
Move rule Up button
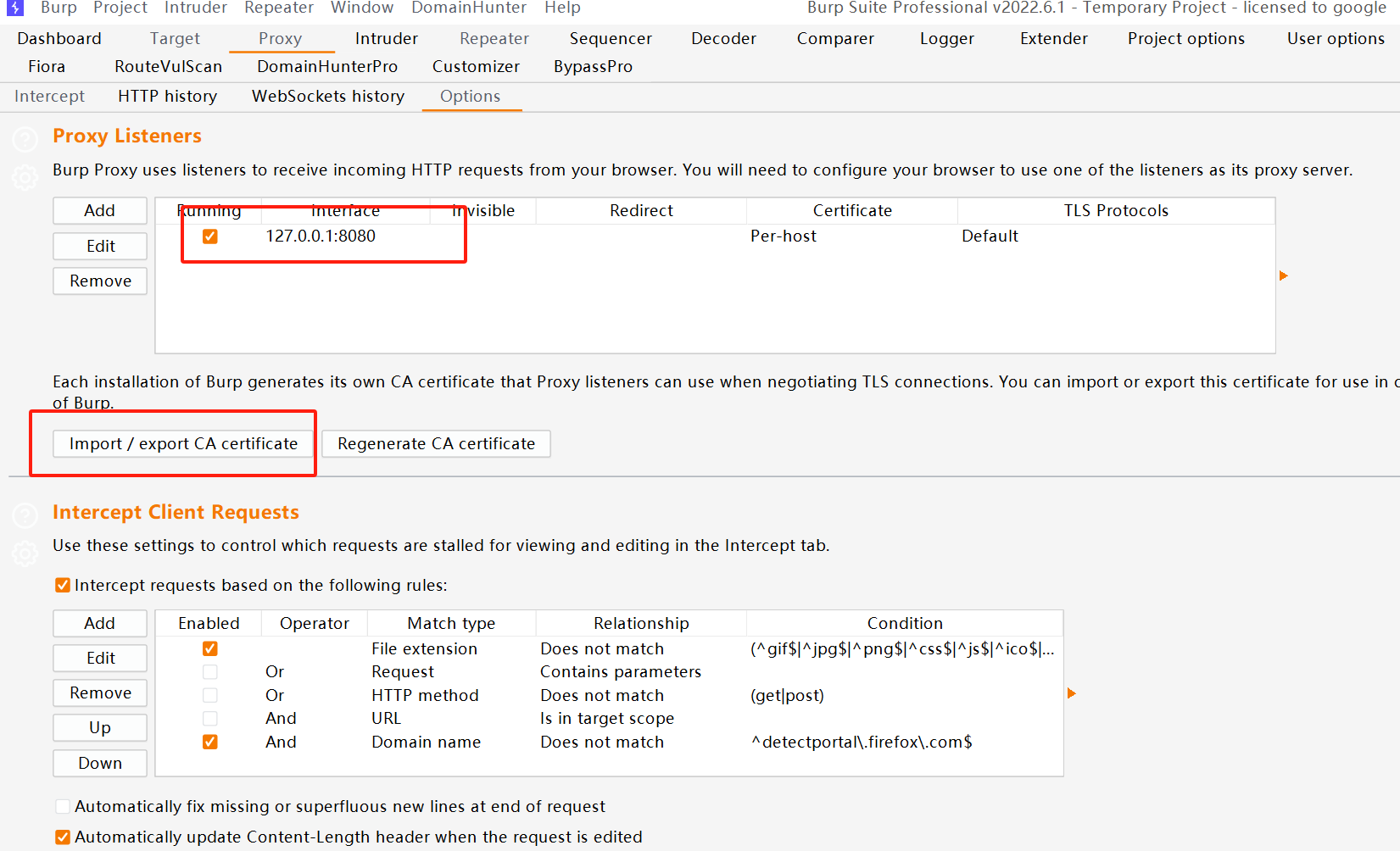coord(100,727)
